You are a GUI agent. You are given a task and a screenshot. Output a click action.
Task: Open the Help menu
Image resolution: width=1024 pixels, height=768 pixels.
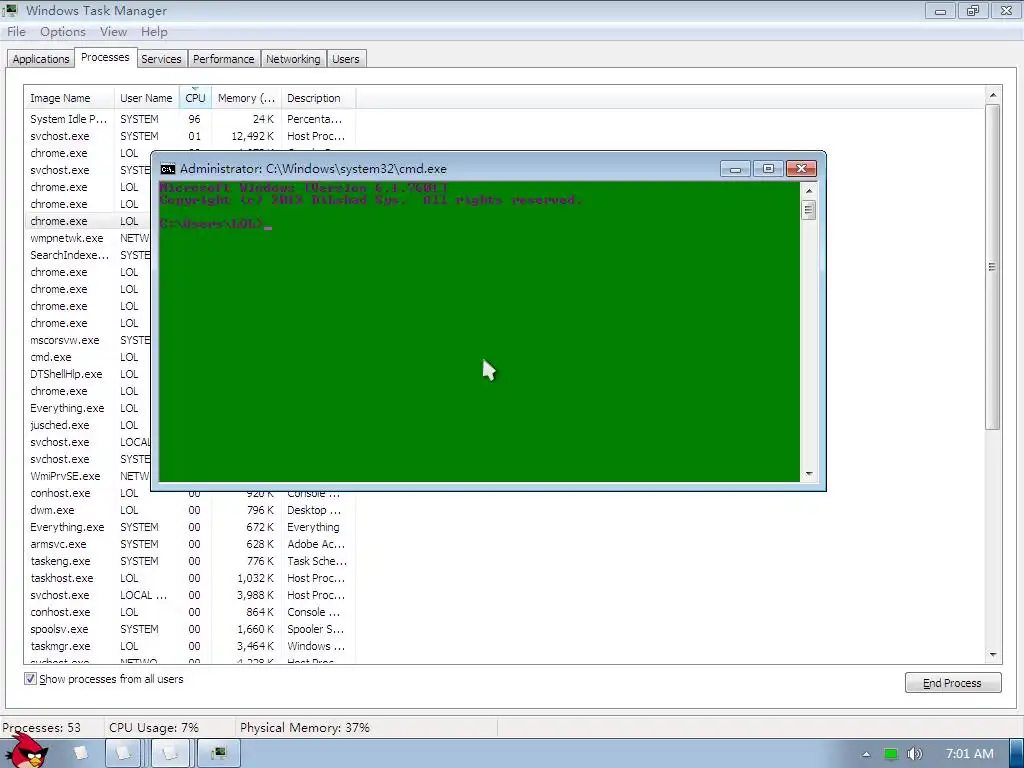154,32
